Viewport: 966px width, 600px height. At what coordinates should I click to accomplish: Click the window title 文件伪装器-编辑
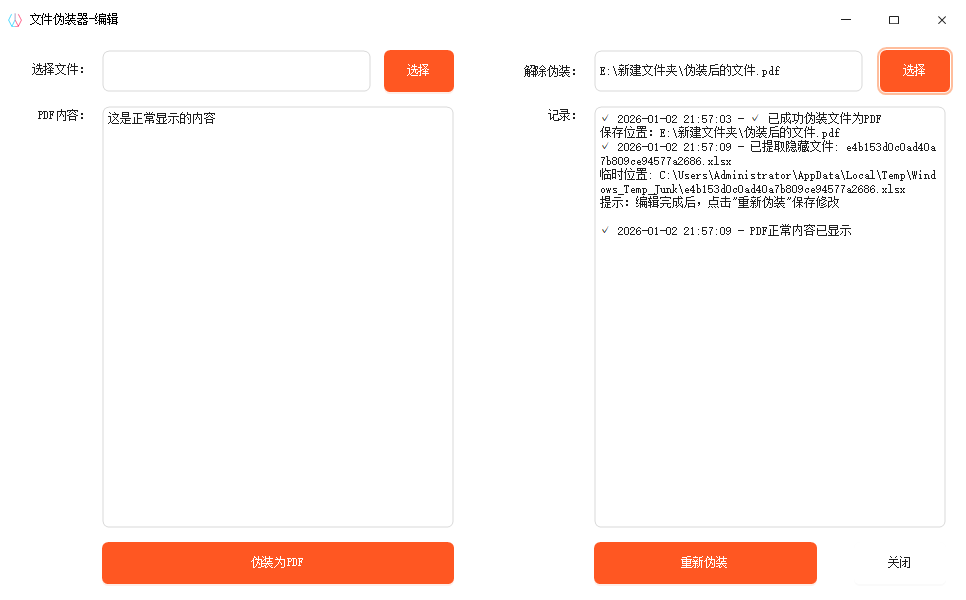[74, 20]
